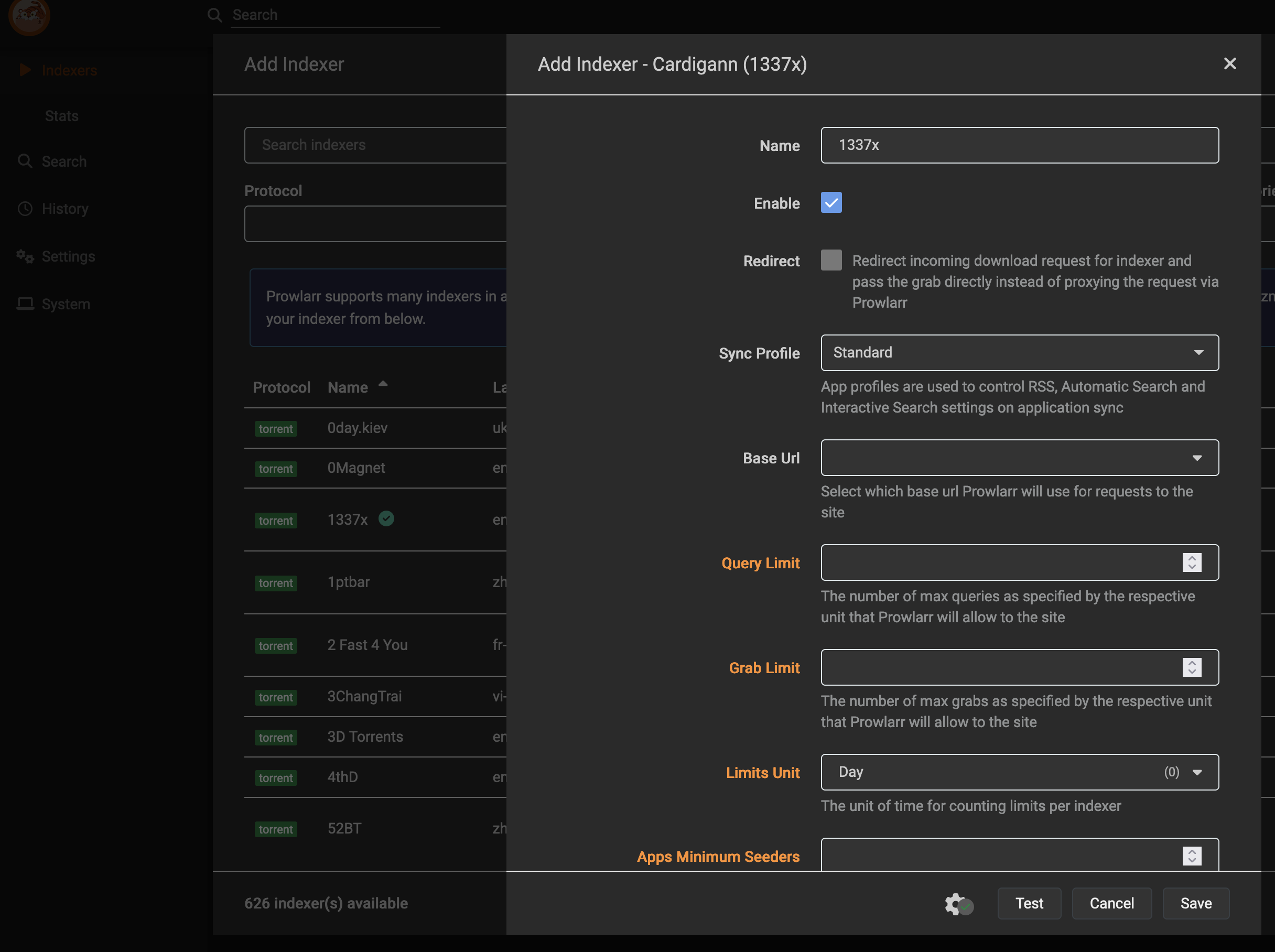
Task: Click the Test button to verify indexer
Action: pos(1028,903)
